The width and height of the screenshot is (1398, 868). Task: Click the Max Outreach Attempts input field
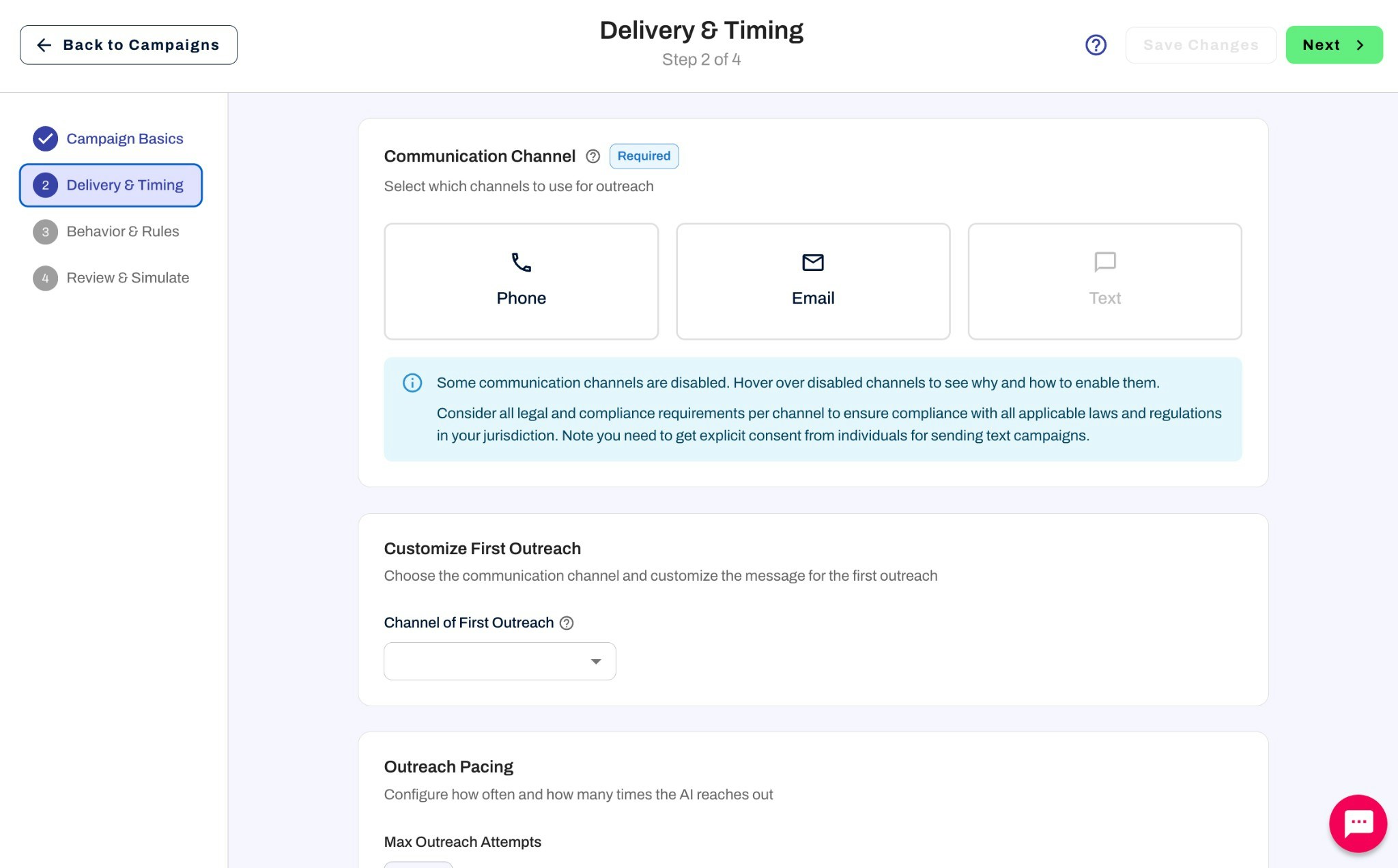click(418, 864)
